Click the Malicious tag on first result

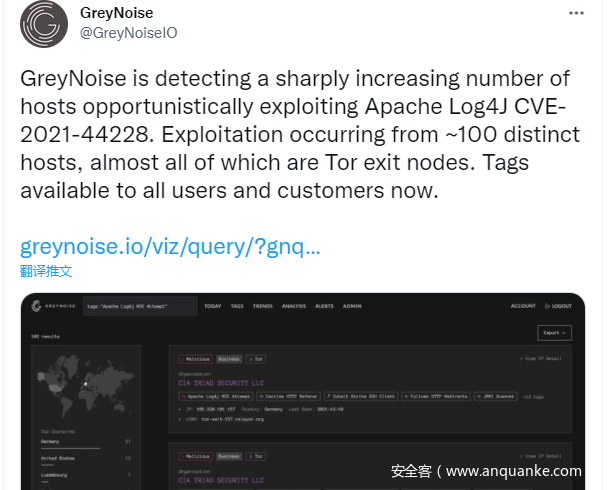[x=194, y=358]
